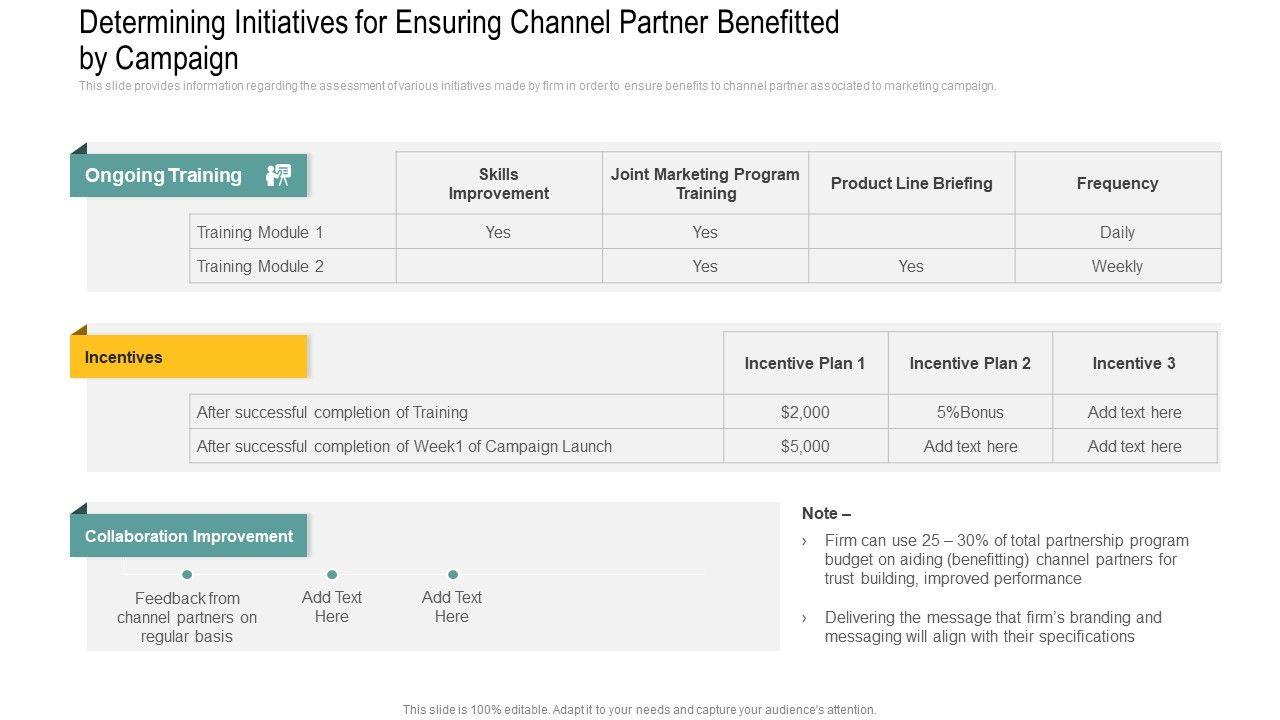Click the Note heading text
Image resolution: width=1280 pixels, height=720 pixels.
point(826,513)
